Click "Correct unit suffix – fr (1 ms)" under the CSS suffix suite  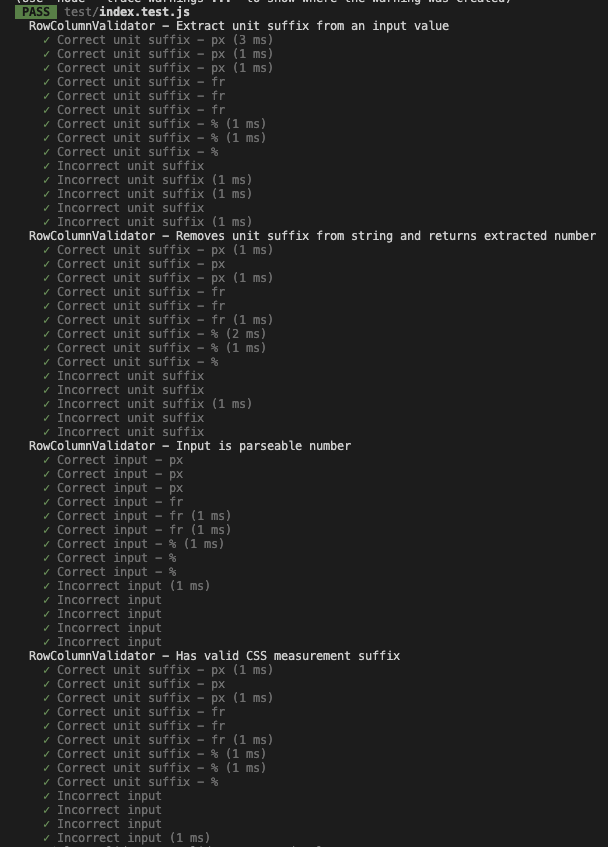point(164,740)
